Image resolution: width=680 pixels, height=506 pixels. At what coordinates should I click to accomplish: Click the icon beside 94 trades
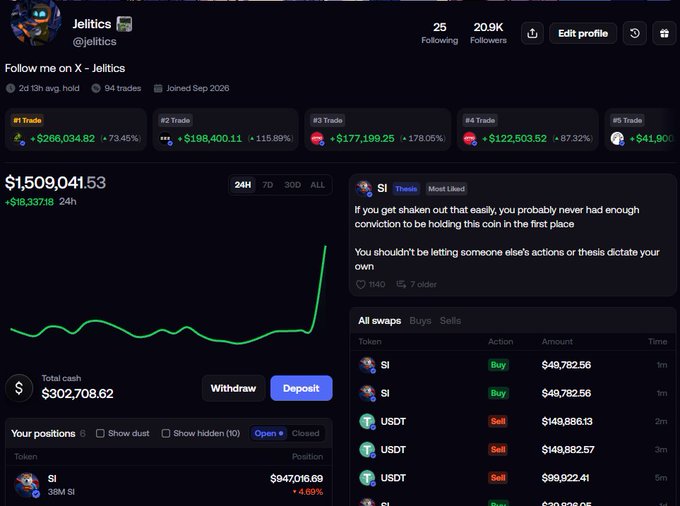(x=96, y=88)
